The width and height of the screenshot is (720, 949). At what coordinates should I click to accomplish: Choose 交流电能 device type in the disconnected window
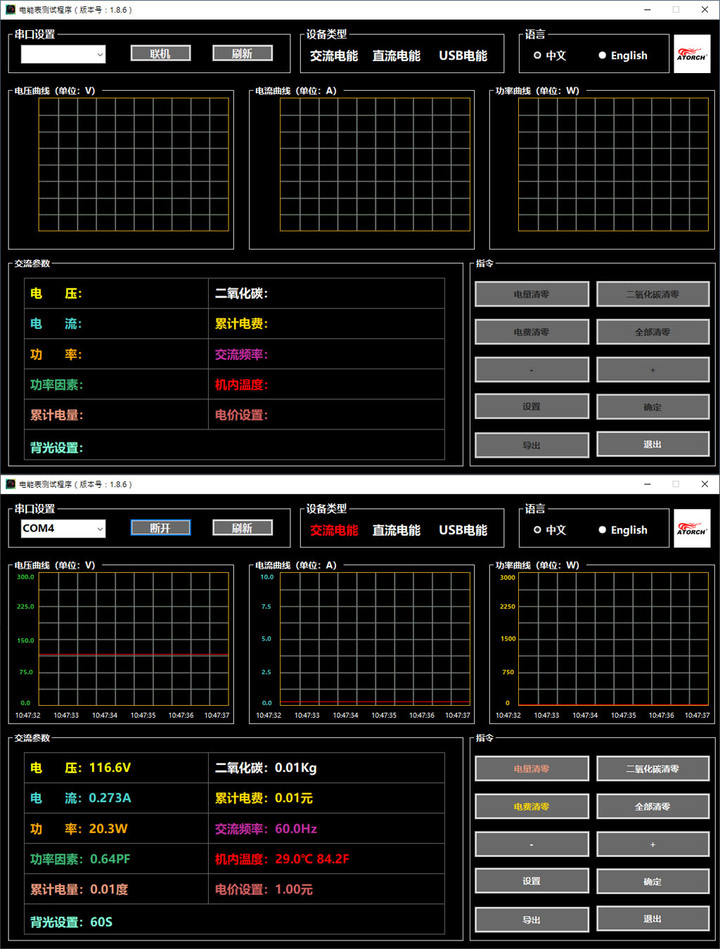[334, 56]
